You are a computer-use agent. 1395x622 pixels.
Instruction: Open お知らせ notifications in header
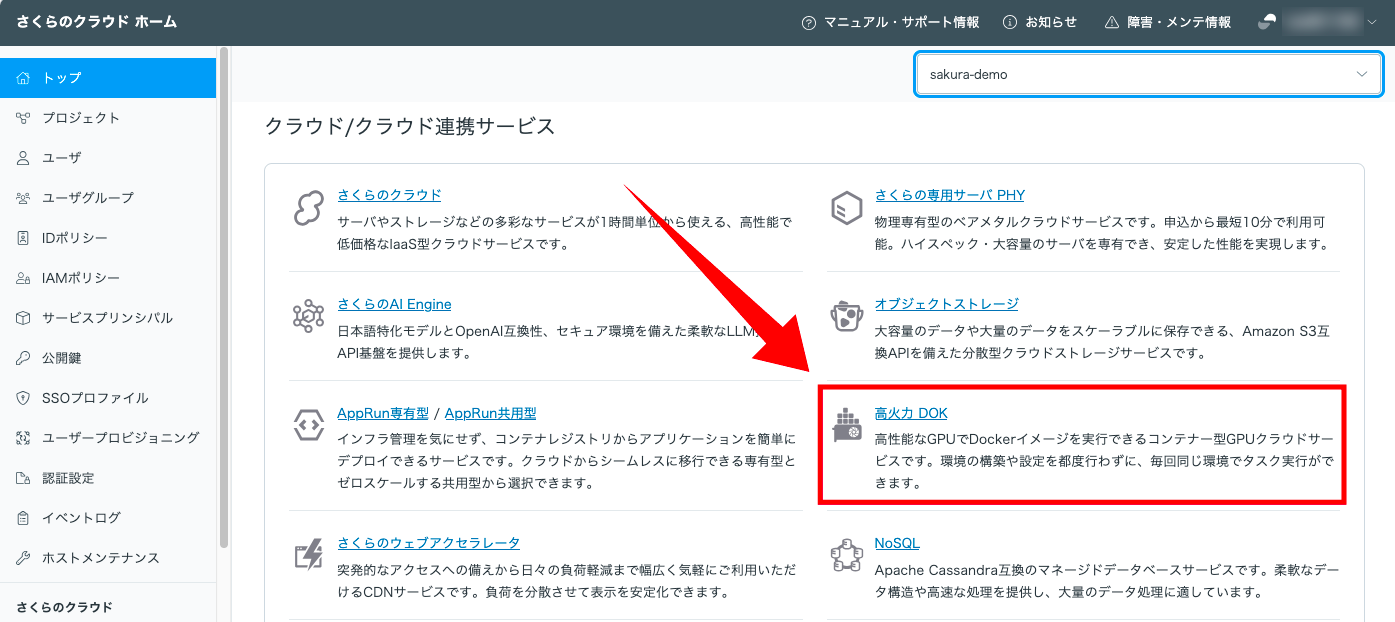coord(1040,22)
